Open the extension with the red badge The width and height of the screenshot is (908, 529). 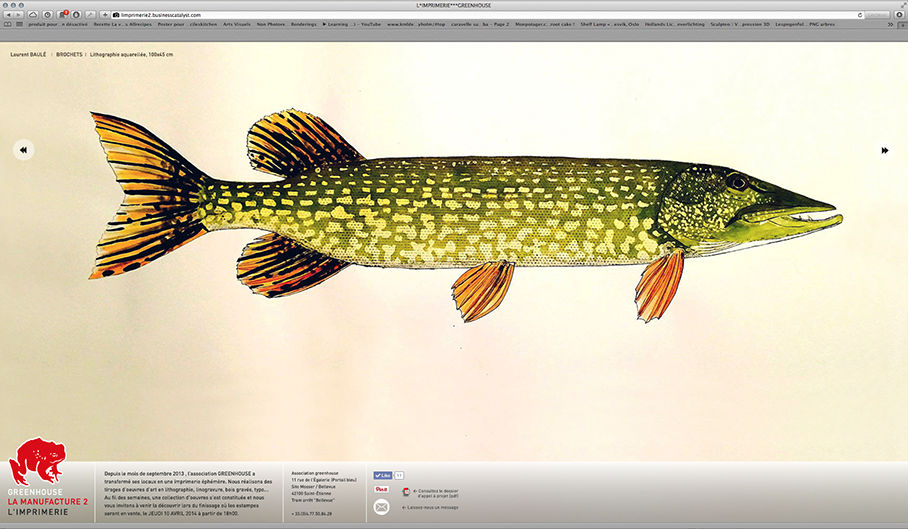point(63,14)
